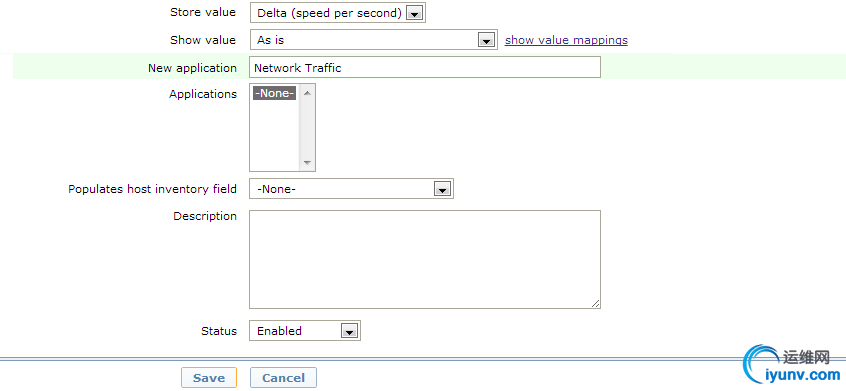Image resolution: width=846 pixels, height=391 pixels.
Task: Open the Show value 'As is' select box
Action: click(x=373, y=40)
